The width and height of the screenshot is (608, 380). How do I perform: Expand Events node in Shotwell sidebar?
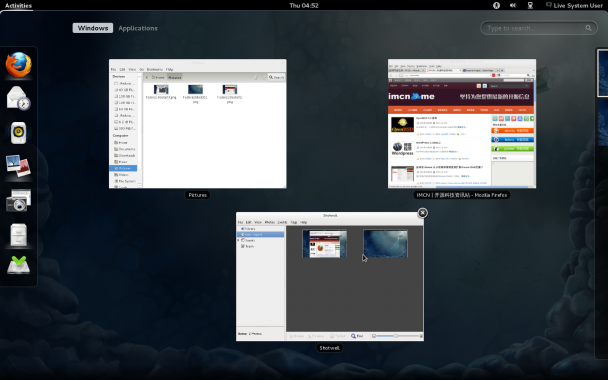click(x=238, y=240)
